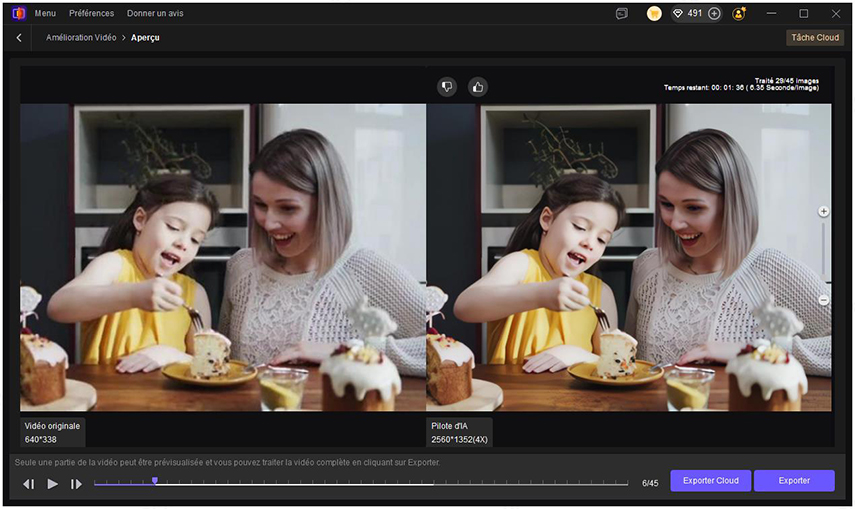This screenshot has height=509, width=855.
Task: Play the video preview
Action: pyautogui.click(x=53, y=484)
